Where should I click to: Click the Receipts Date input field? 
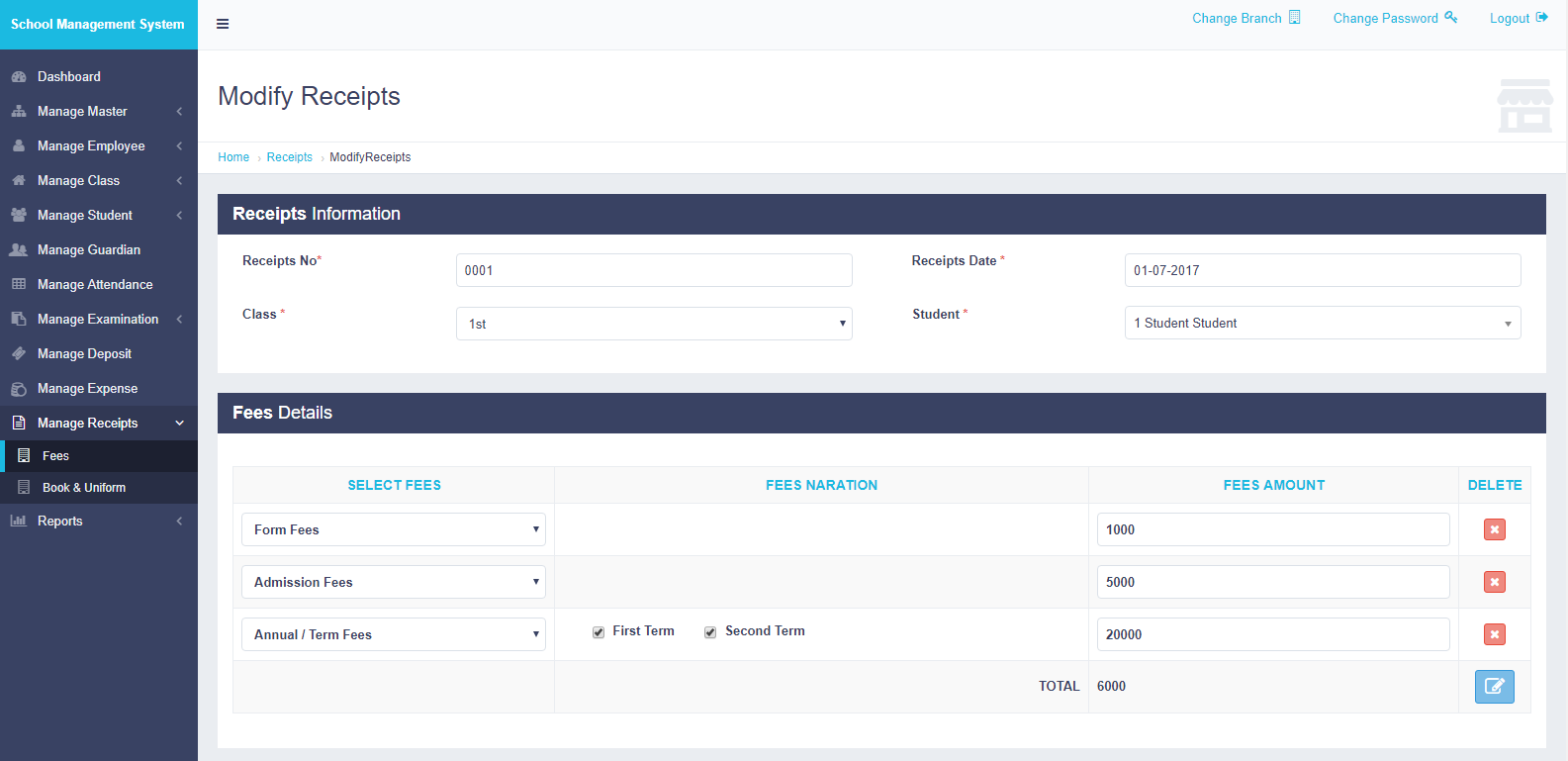click(x=1322, y=270)
